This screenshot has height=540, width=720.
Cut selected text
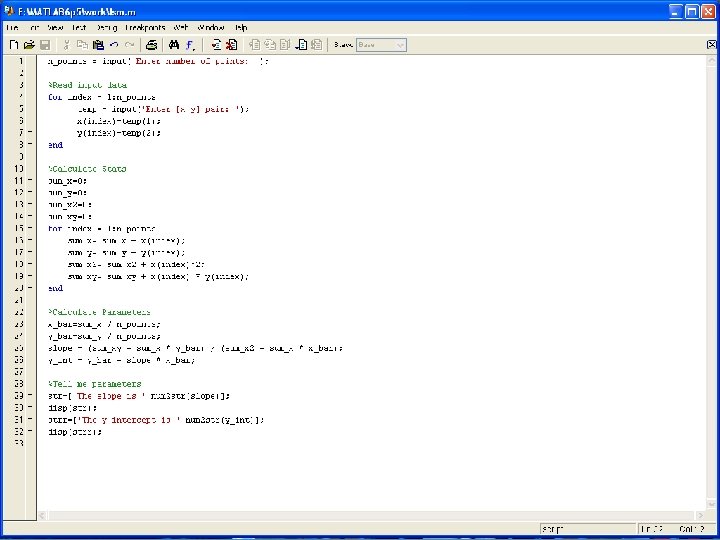click(x=67, y=45)
